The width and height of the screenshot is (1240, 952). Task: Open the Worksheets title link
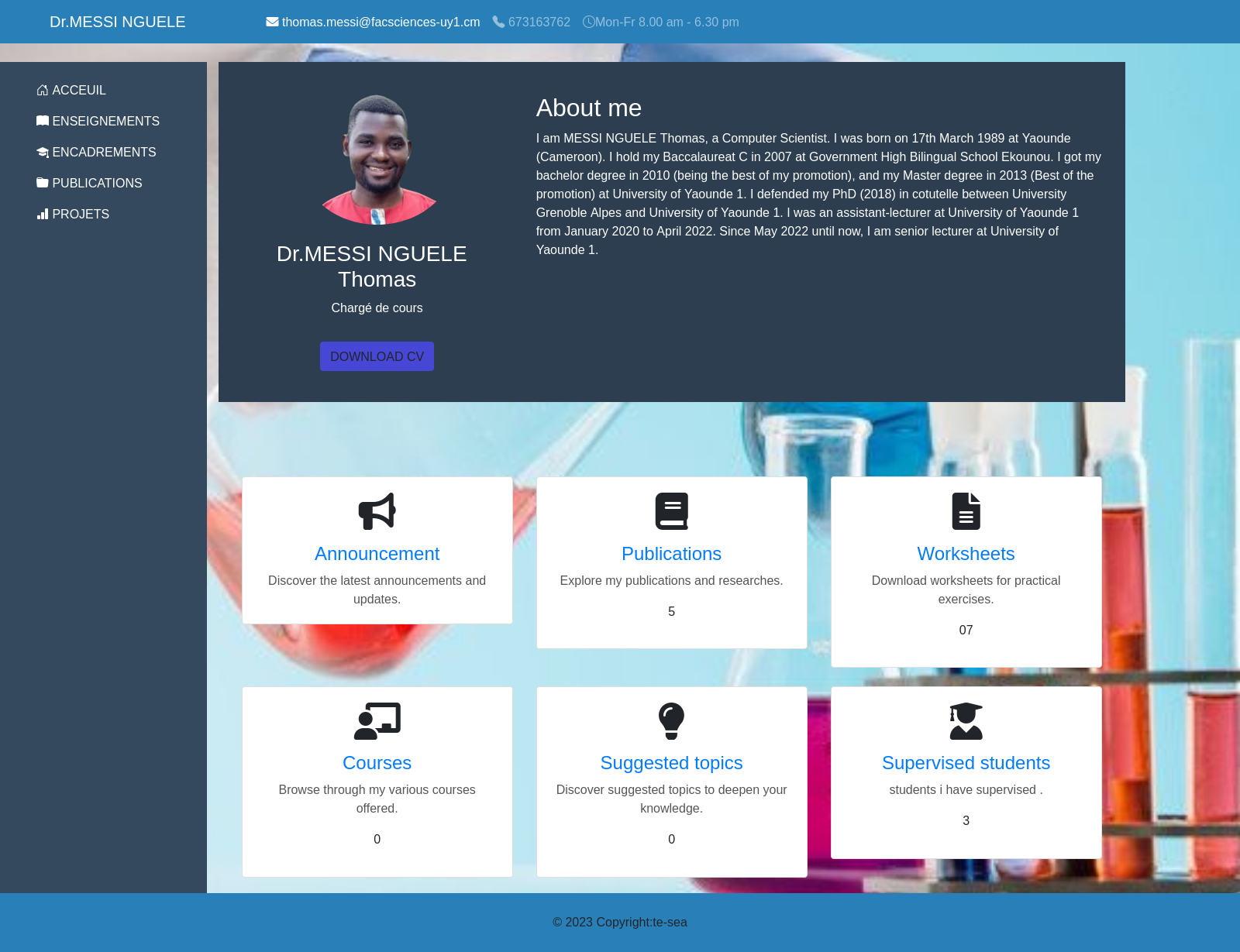point(966,554)
